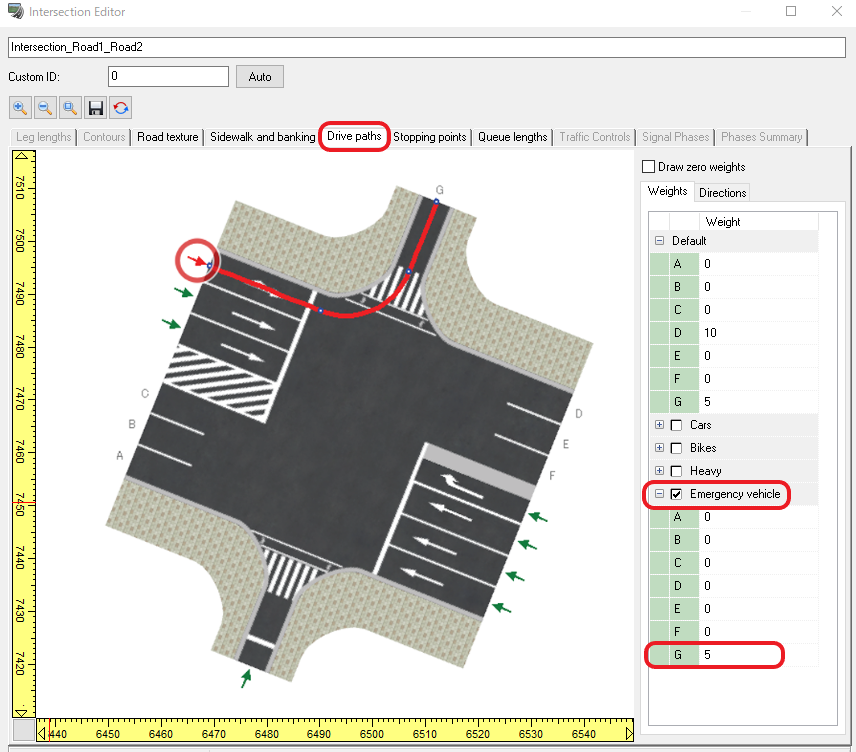
Task: Save using the floppy disk icon
Action: (x=96, y=108)
